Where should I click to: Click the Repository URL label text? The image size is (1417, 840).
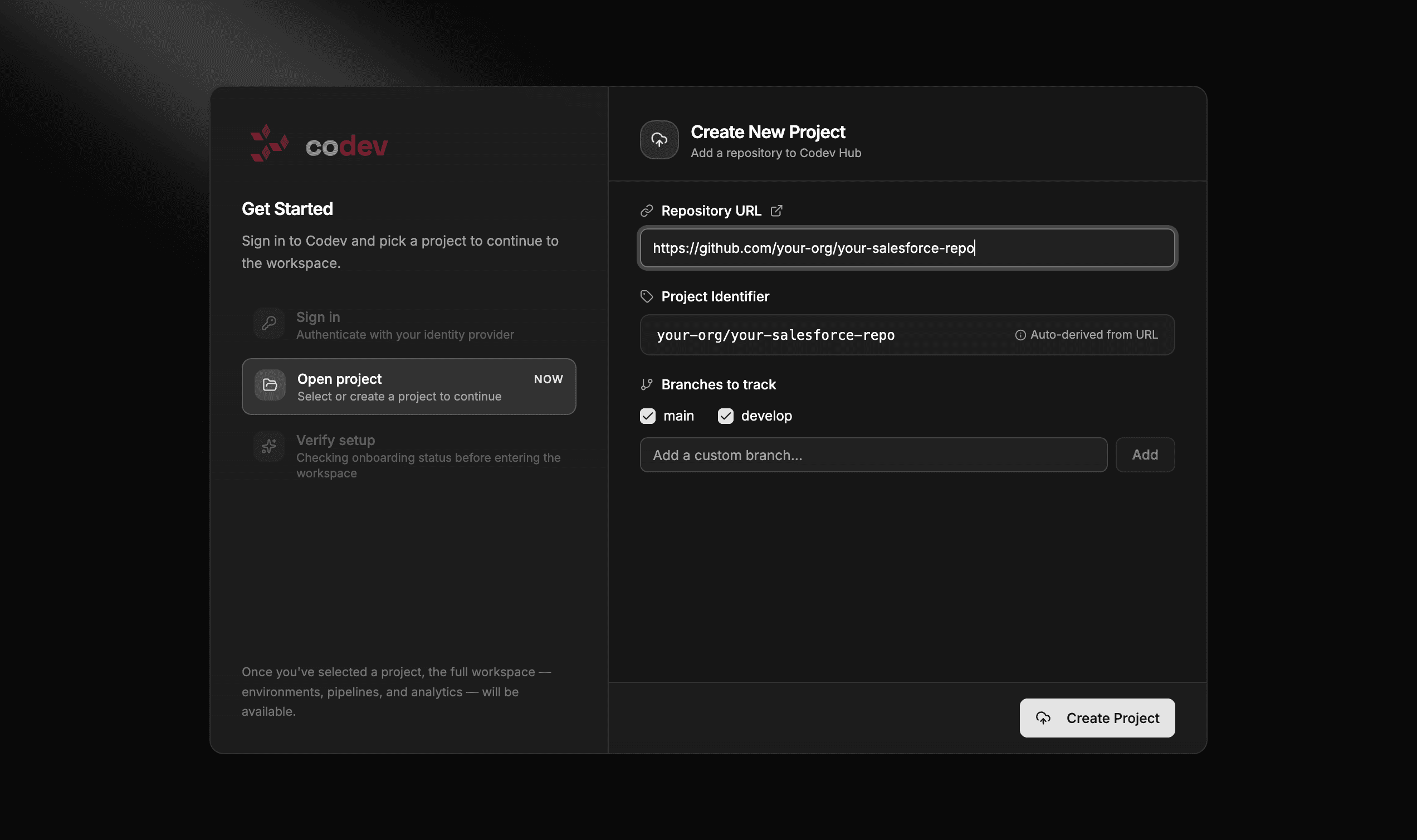pos(711,211)
